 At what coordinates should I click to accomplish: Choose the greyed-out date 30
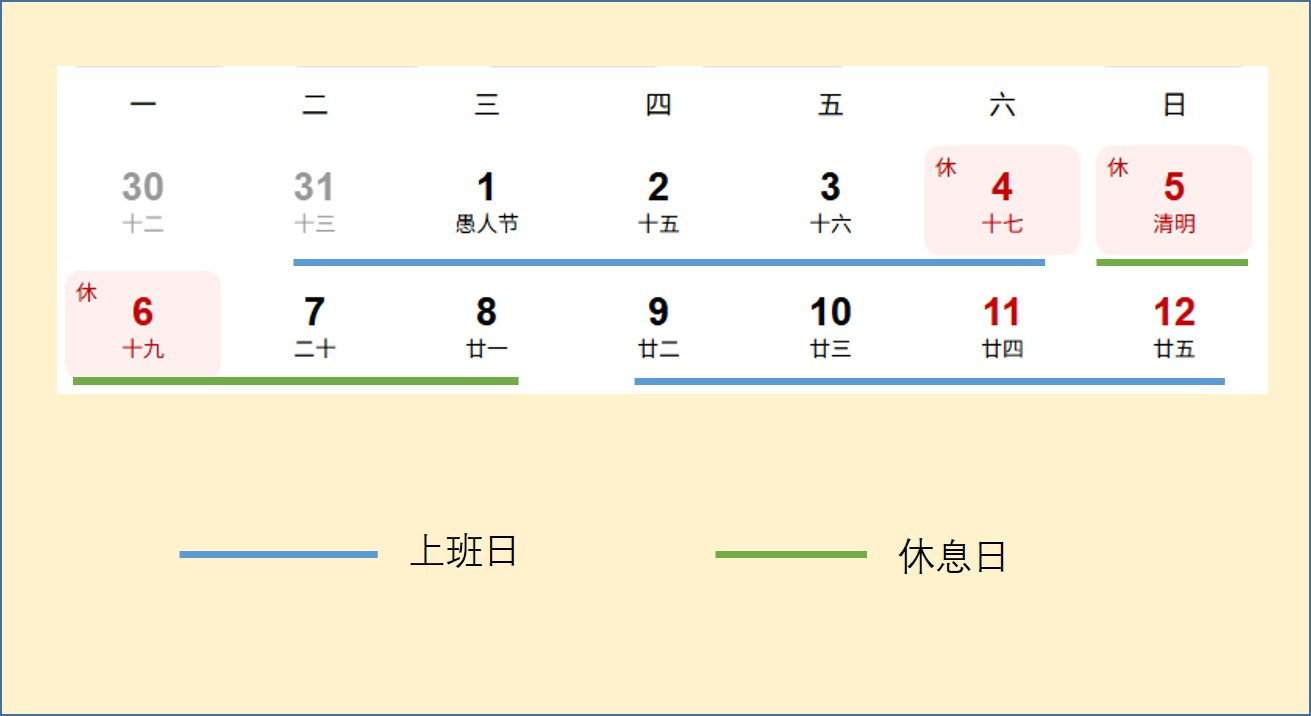pos(143,200)
